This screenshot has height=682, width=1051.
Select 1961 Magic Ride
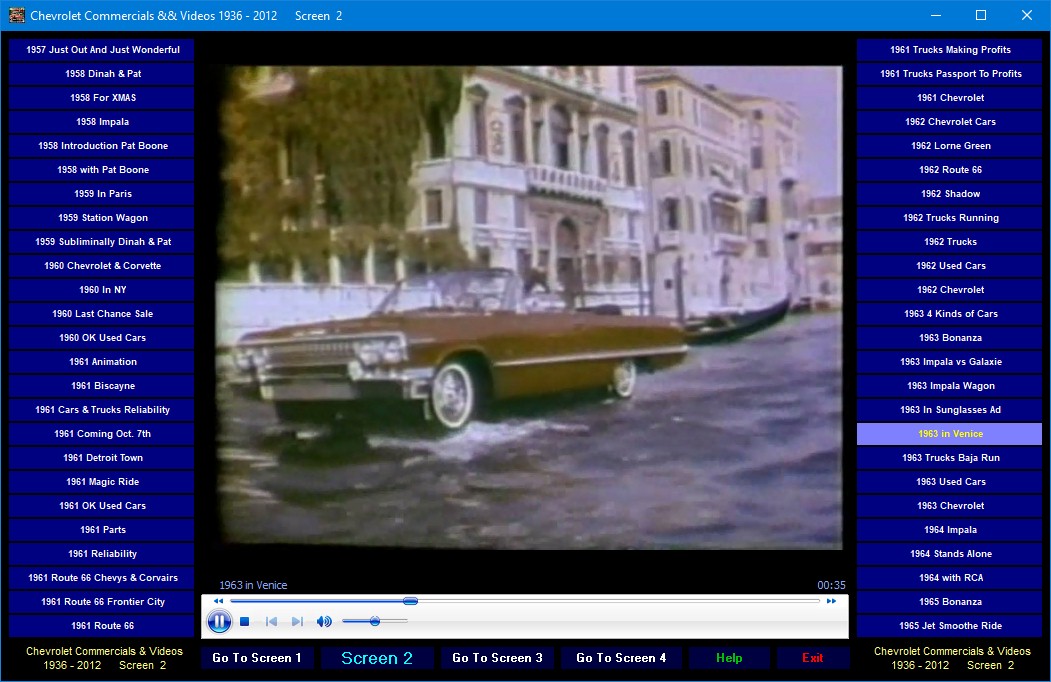point(103,481)
